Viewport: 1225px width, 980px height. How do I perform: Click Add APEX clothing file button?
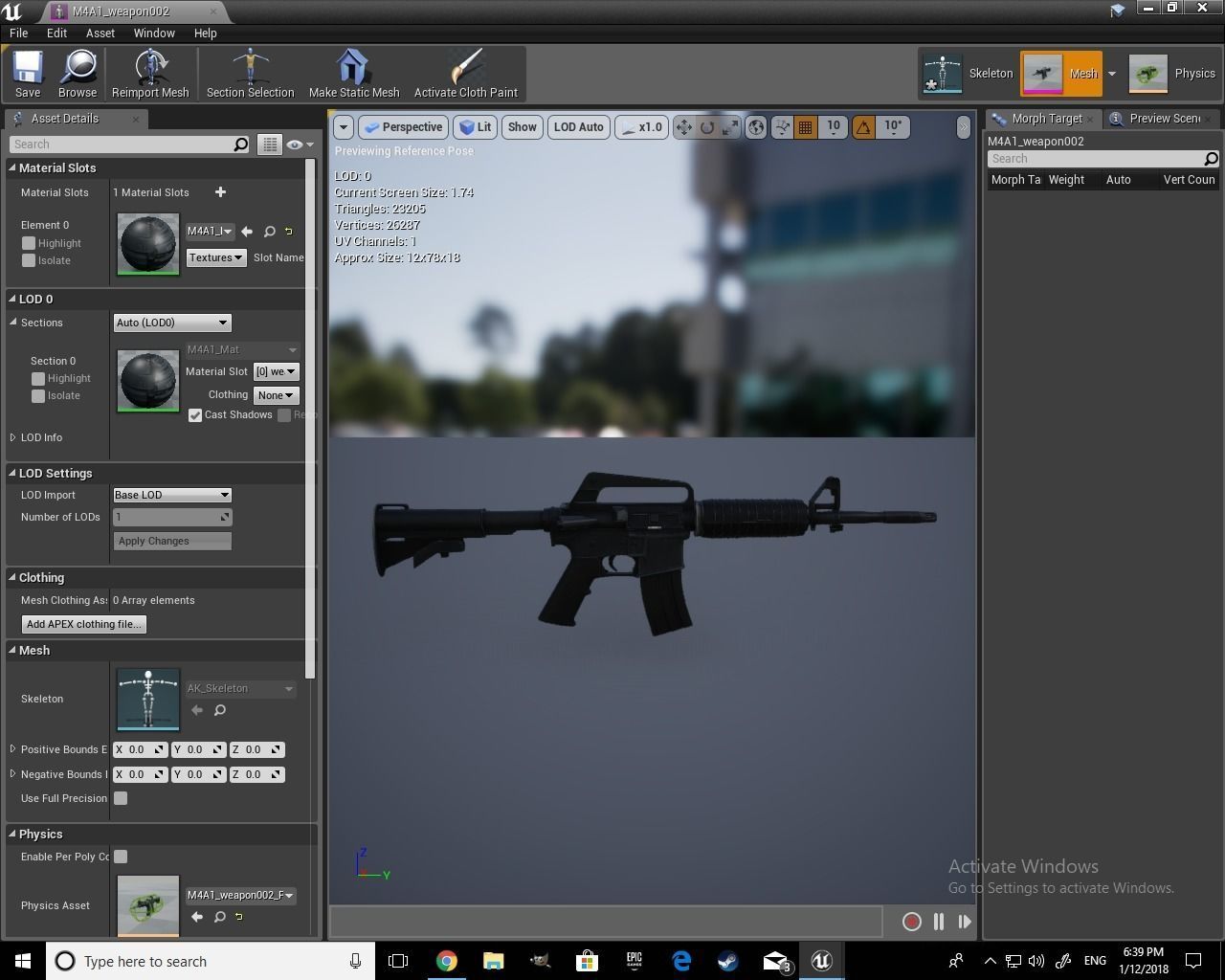click(x=84, y=624)
